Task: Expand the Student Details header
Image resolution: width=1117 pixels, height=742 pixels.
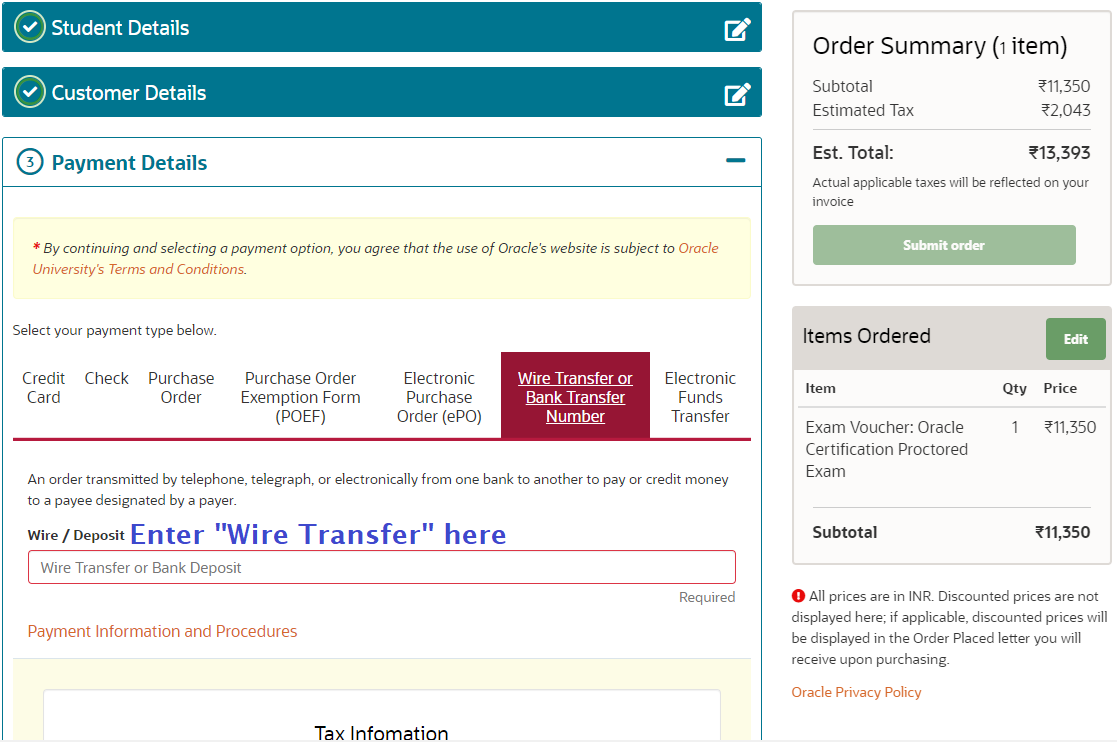Action: [x=382, y=27]
